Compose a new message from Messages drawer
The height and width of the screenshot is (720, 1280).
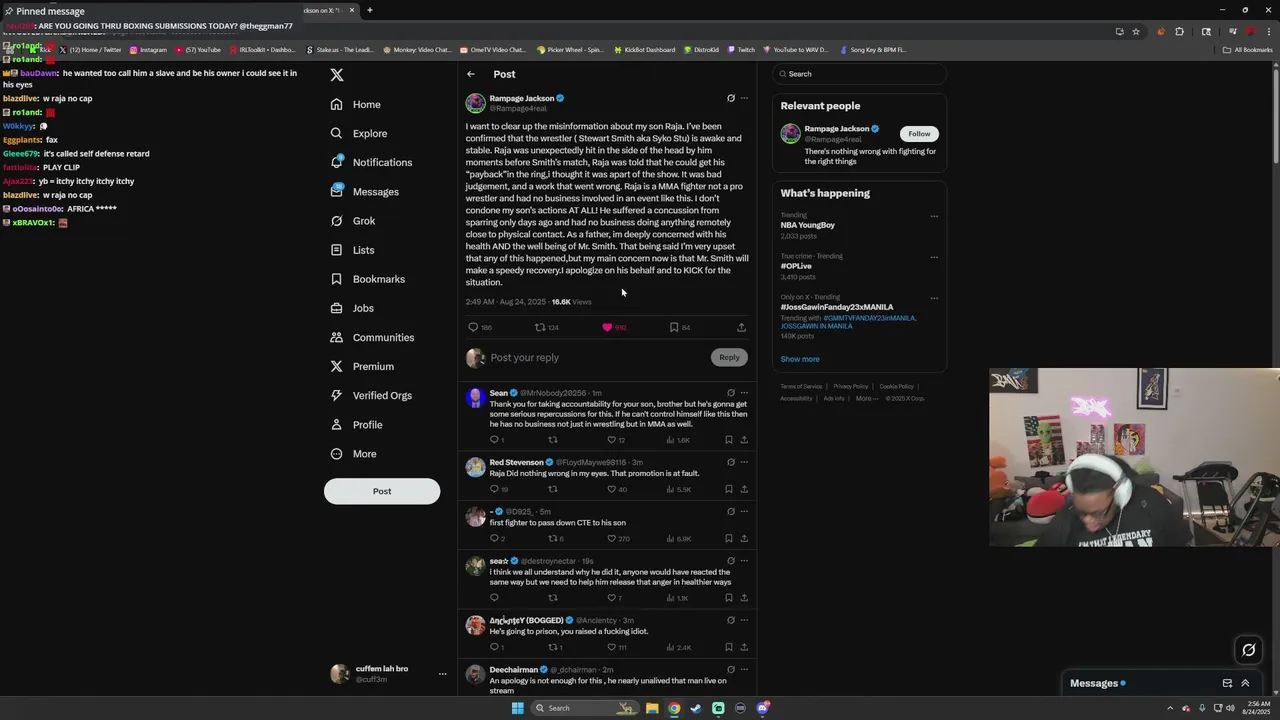pos(1227,683)
